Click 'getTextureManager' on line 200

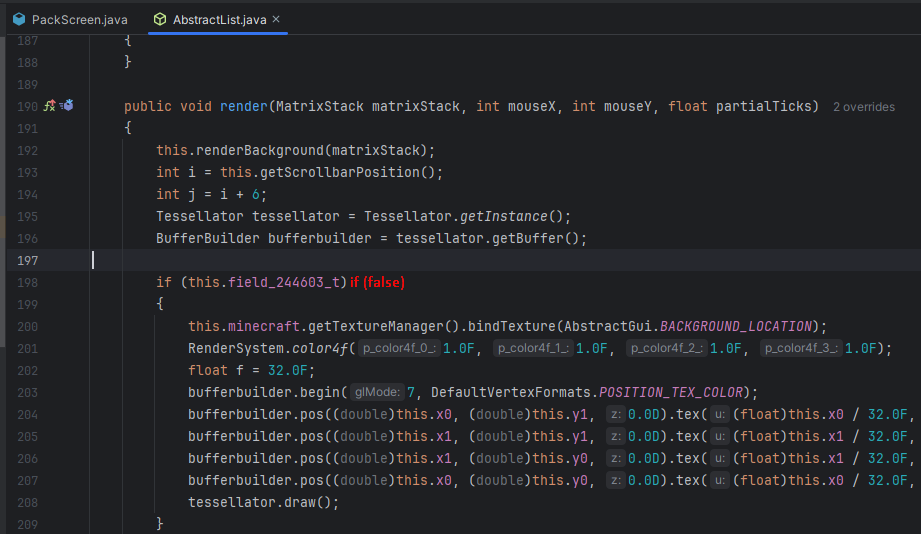pyautogui.click(x=376, y=327)
